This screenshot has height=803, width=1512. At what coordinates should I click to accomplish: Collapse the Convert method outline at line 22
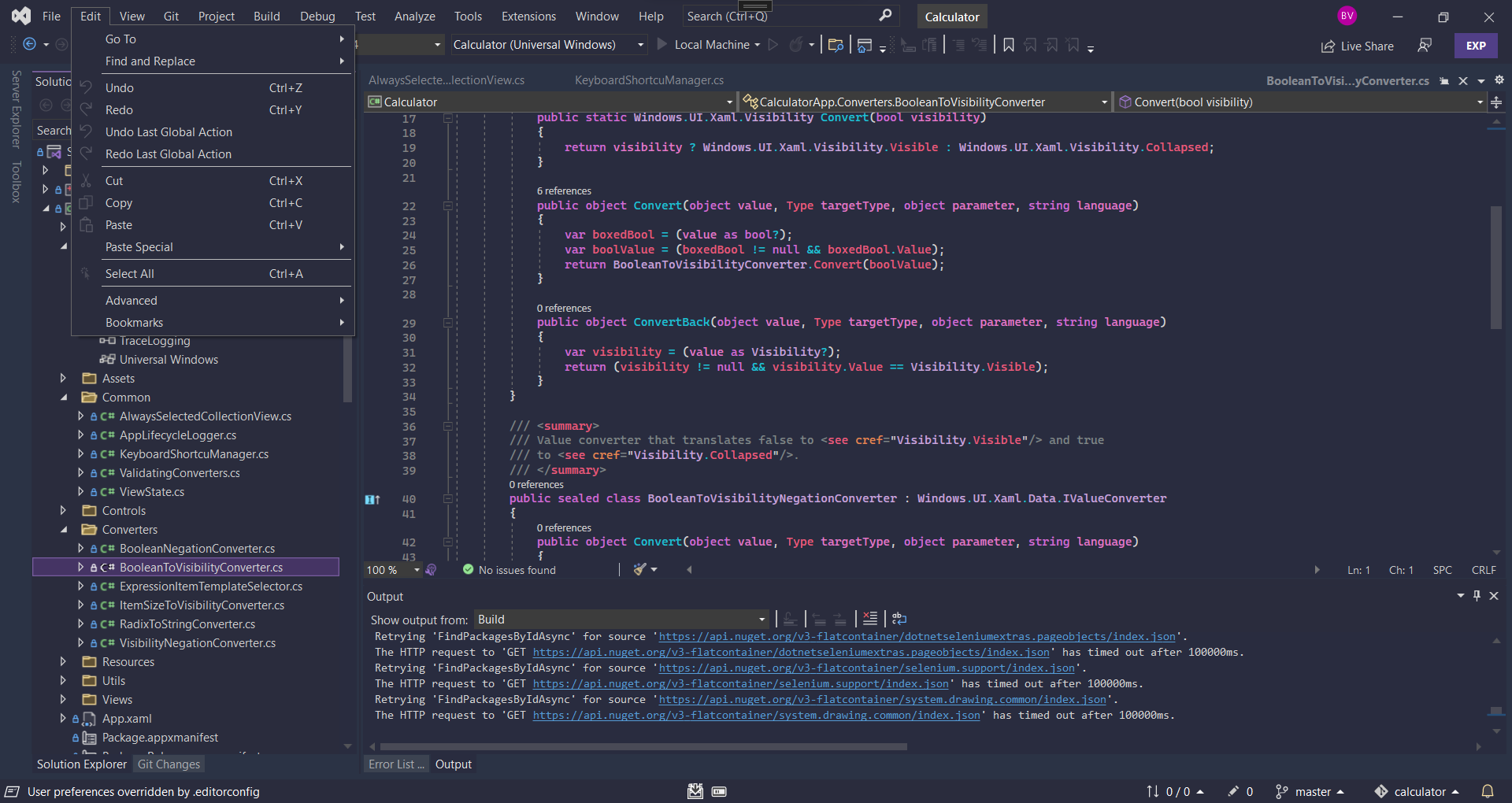447,206
